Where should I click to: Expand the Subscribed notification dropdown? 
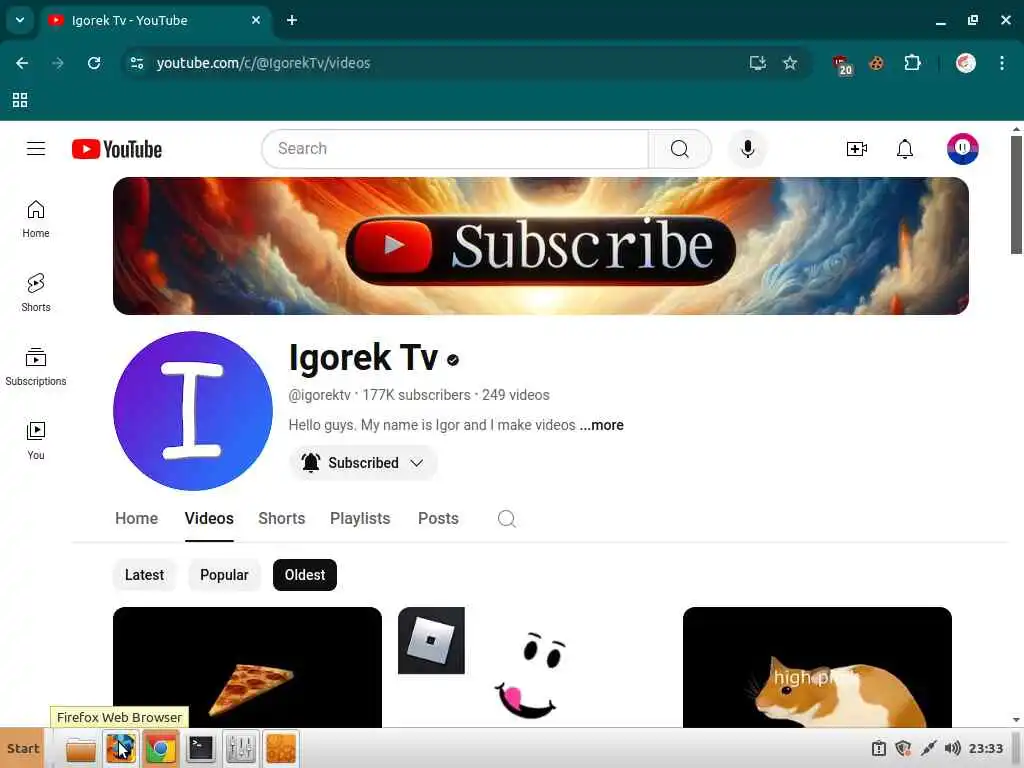point(363,462)
